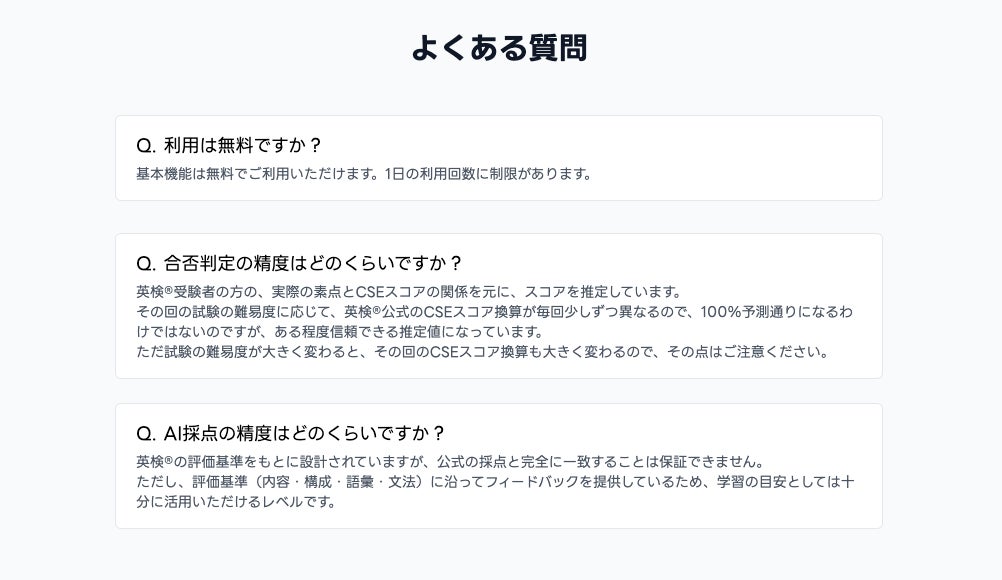
Task: Click the よくある質問 page heading
Action: (x=499, y=48)
